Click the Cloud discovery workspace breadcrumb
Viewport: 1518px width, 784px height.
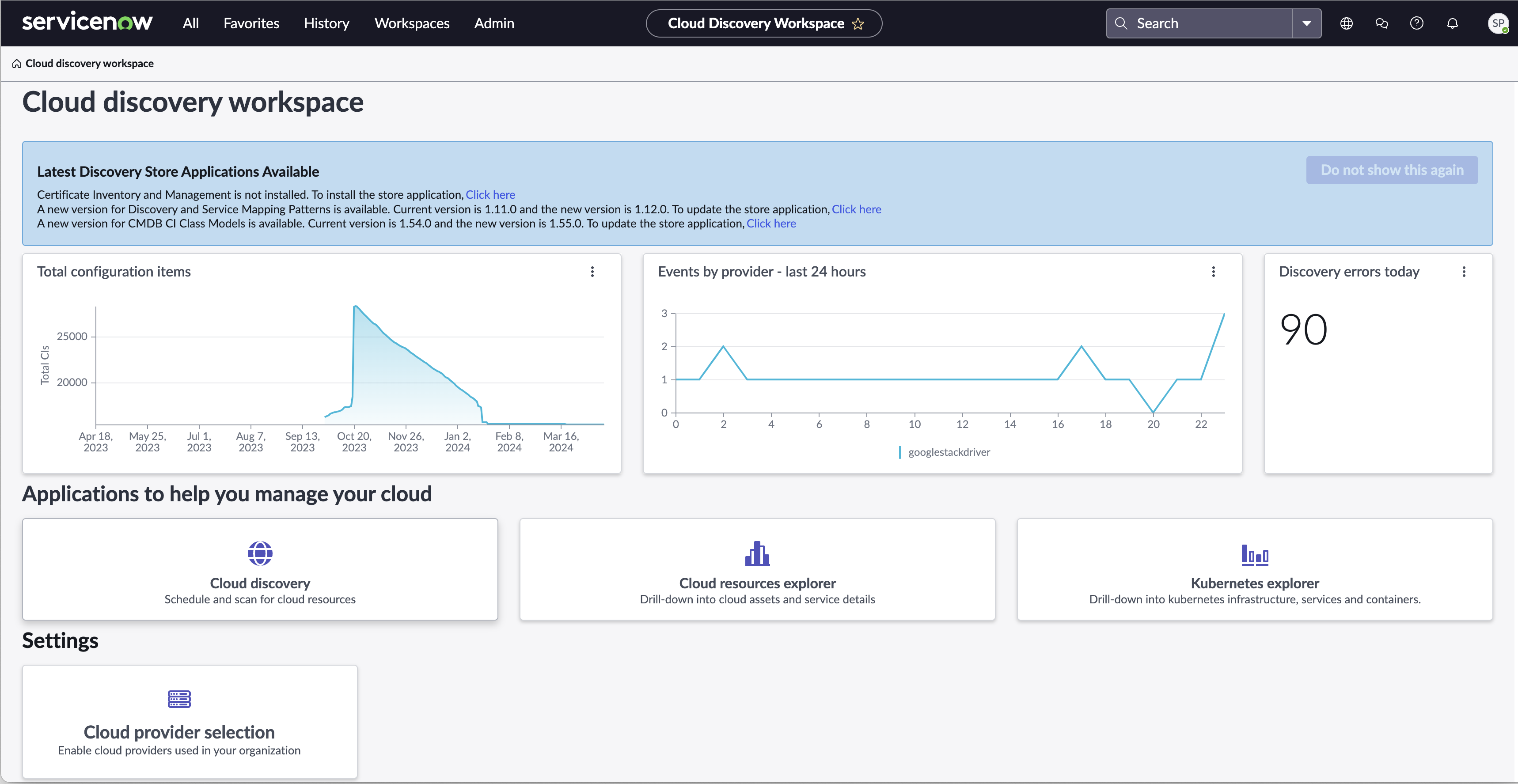coord(90,64)
